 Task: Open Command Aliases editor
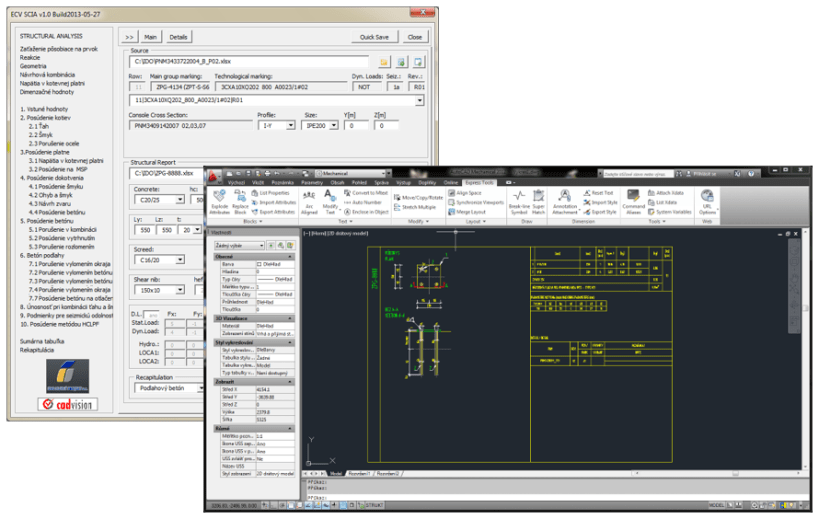click(633, 195)
